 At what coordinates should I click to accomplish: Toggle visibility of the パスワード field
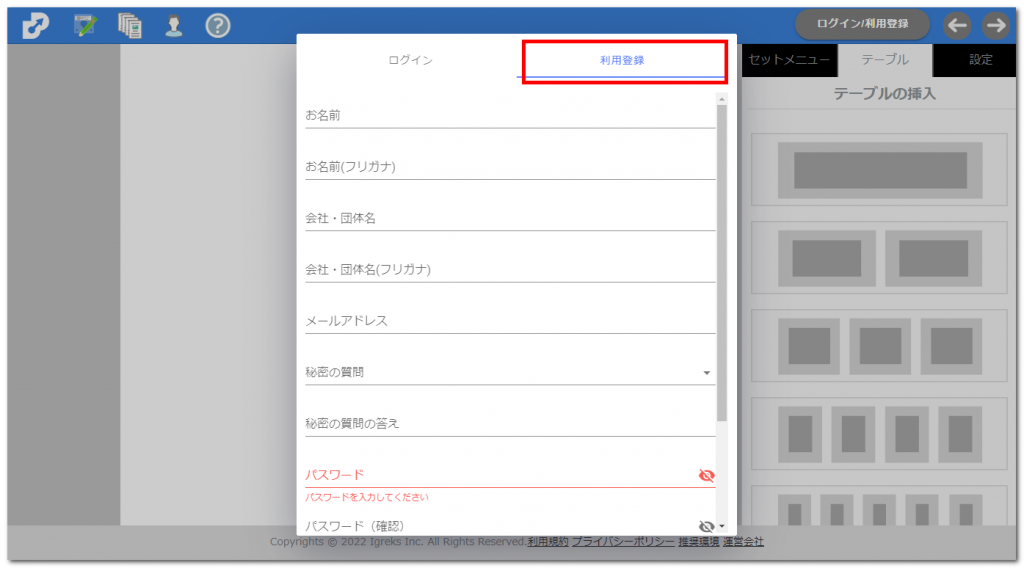[706, 475]
